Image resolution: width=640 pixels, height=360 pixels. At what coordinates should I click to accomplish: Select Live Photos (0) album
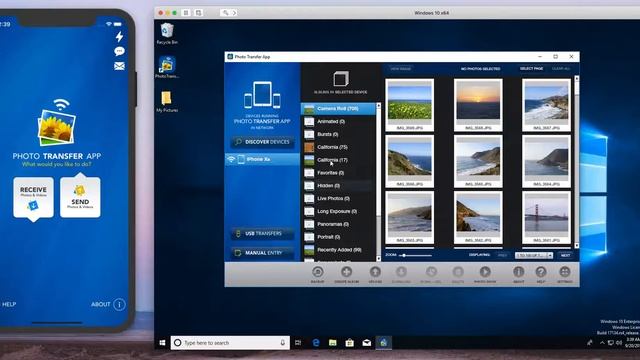pos(338,199)
